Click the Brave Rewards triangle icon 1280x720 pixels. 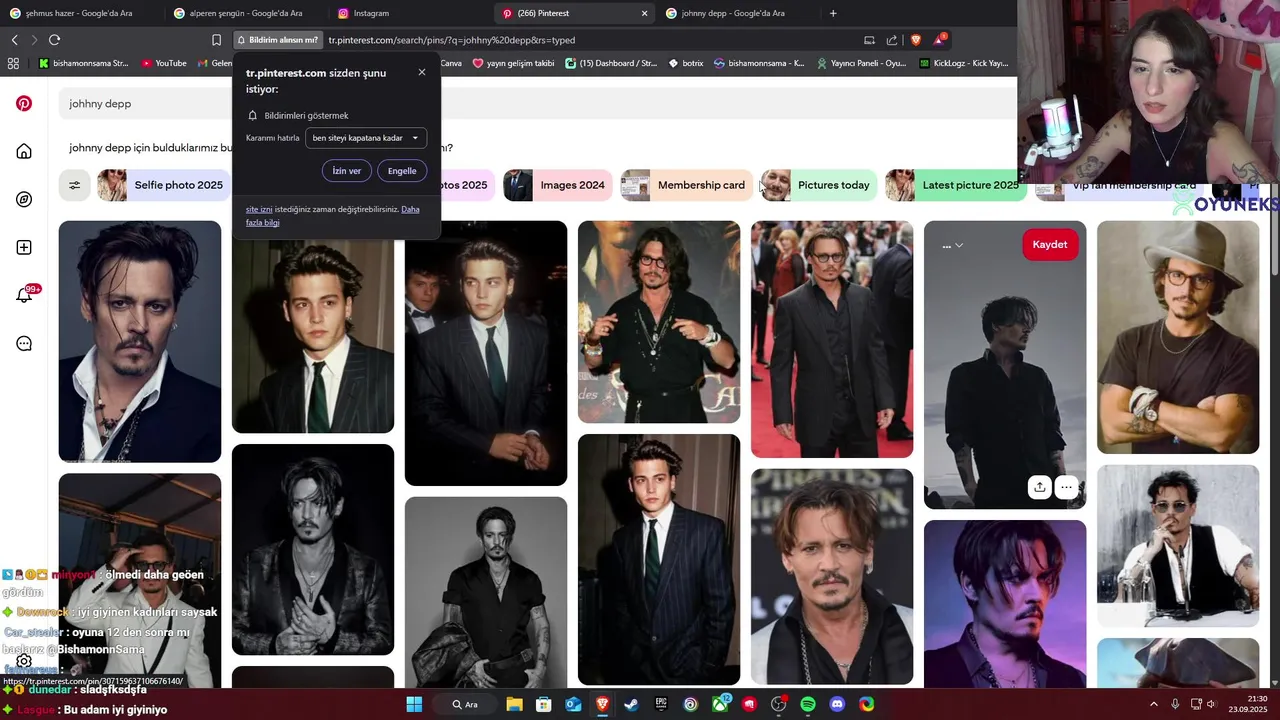click(939, 40)
